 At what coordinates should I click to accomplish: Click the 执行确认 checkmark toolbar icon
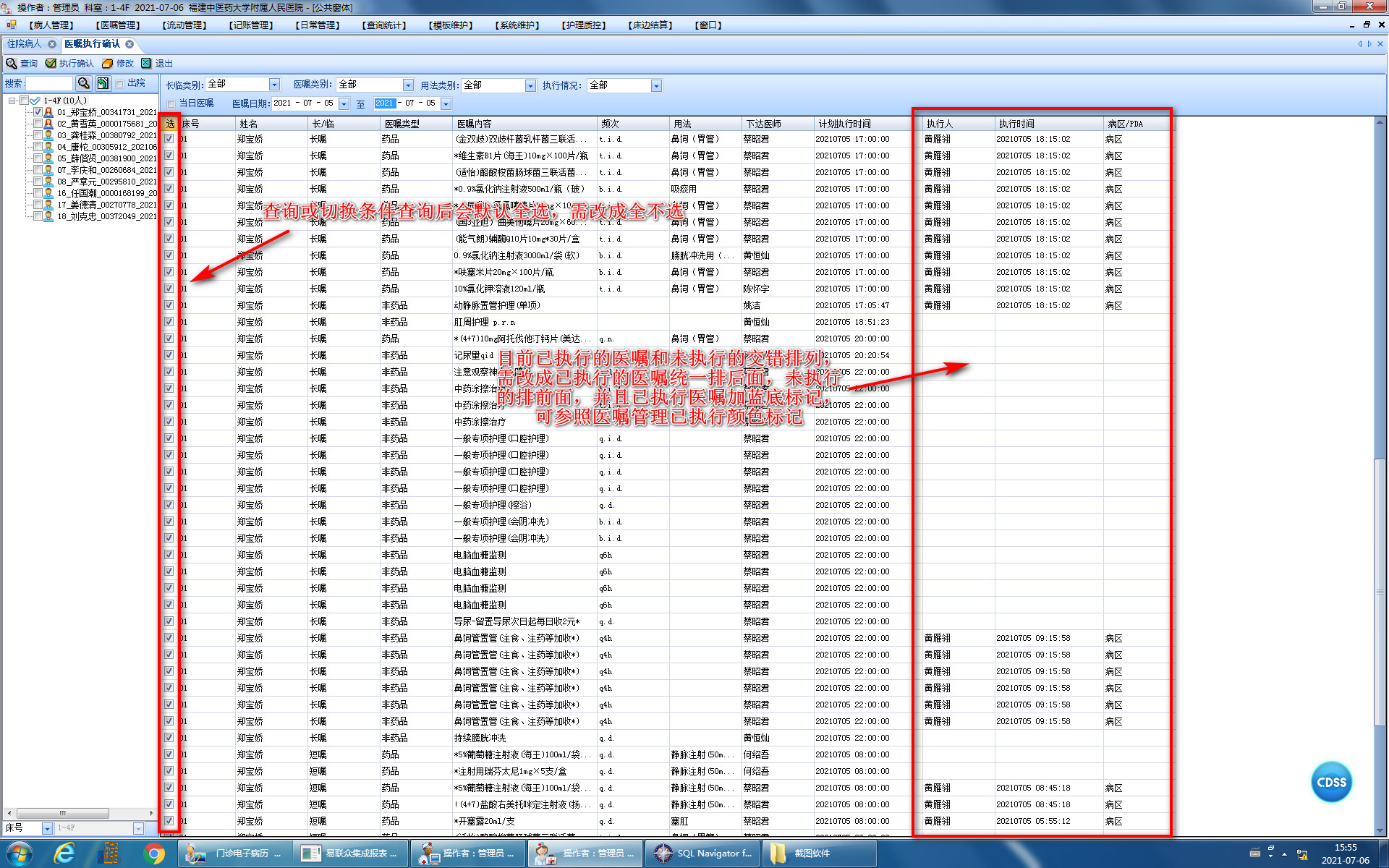51,64
